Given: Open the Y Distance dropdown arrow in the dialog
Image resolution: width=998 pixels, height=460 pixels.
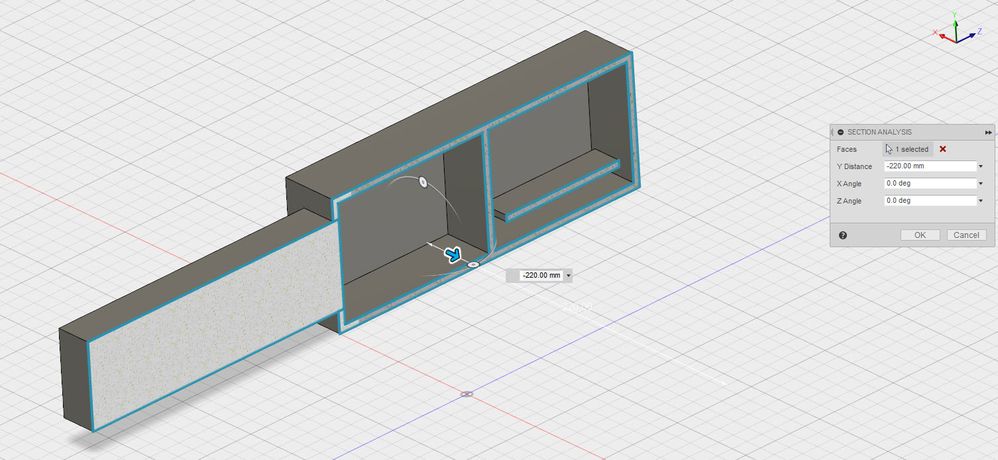Looking at the screenshot, I should 981,167.
